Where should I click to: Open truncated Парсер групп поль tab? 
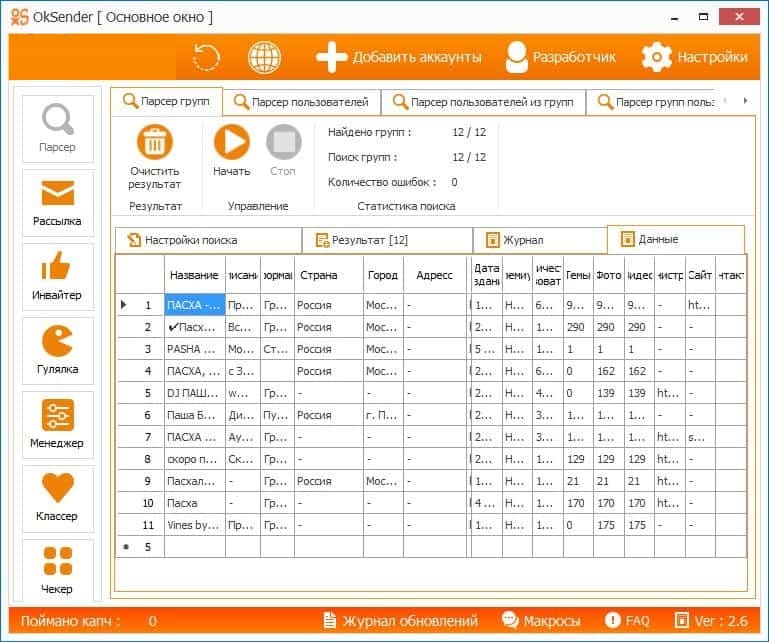(x=651, y=102)
